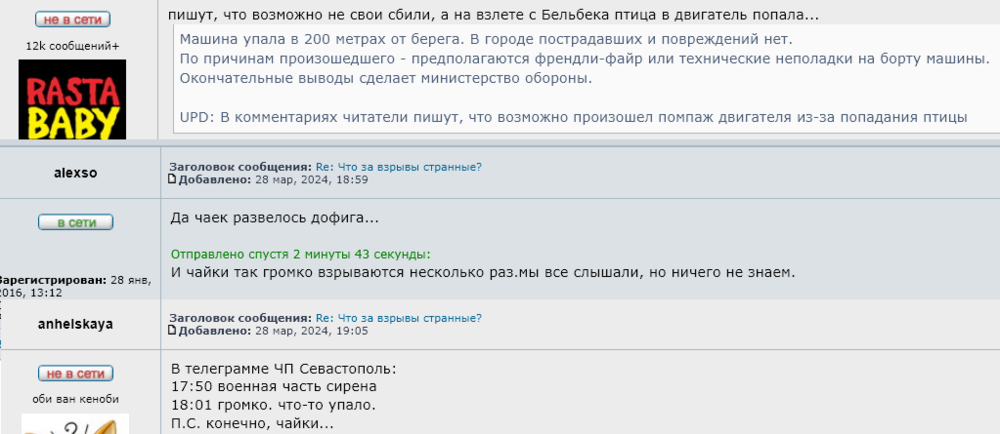This screenshot has height=434, width=1000.
Task: Open alexso's user profile
Action: pyautogui.click(x=75, y=173)
